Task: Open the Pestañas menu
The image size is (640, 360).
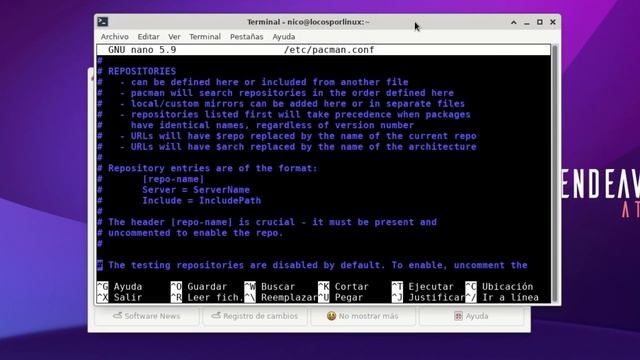Action: [247, 37]
